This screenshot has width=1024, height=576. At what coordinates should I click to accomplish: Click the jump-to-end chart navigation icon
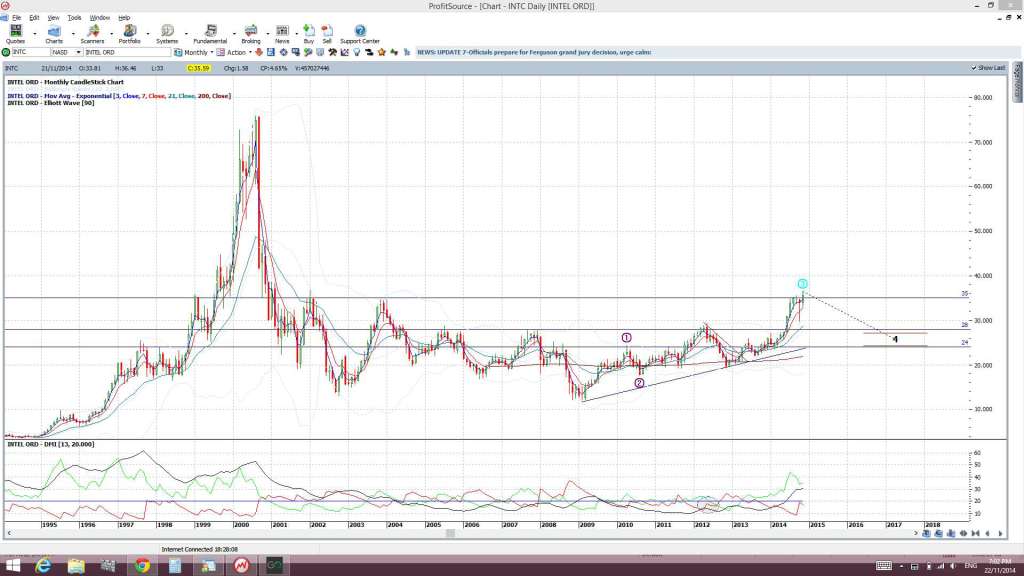point(976,534)
